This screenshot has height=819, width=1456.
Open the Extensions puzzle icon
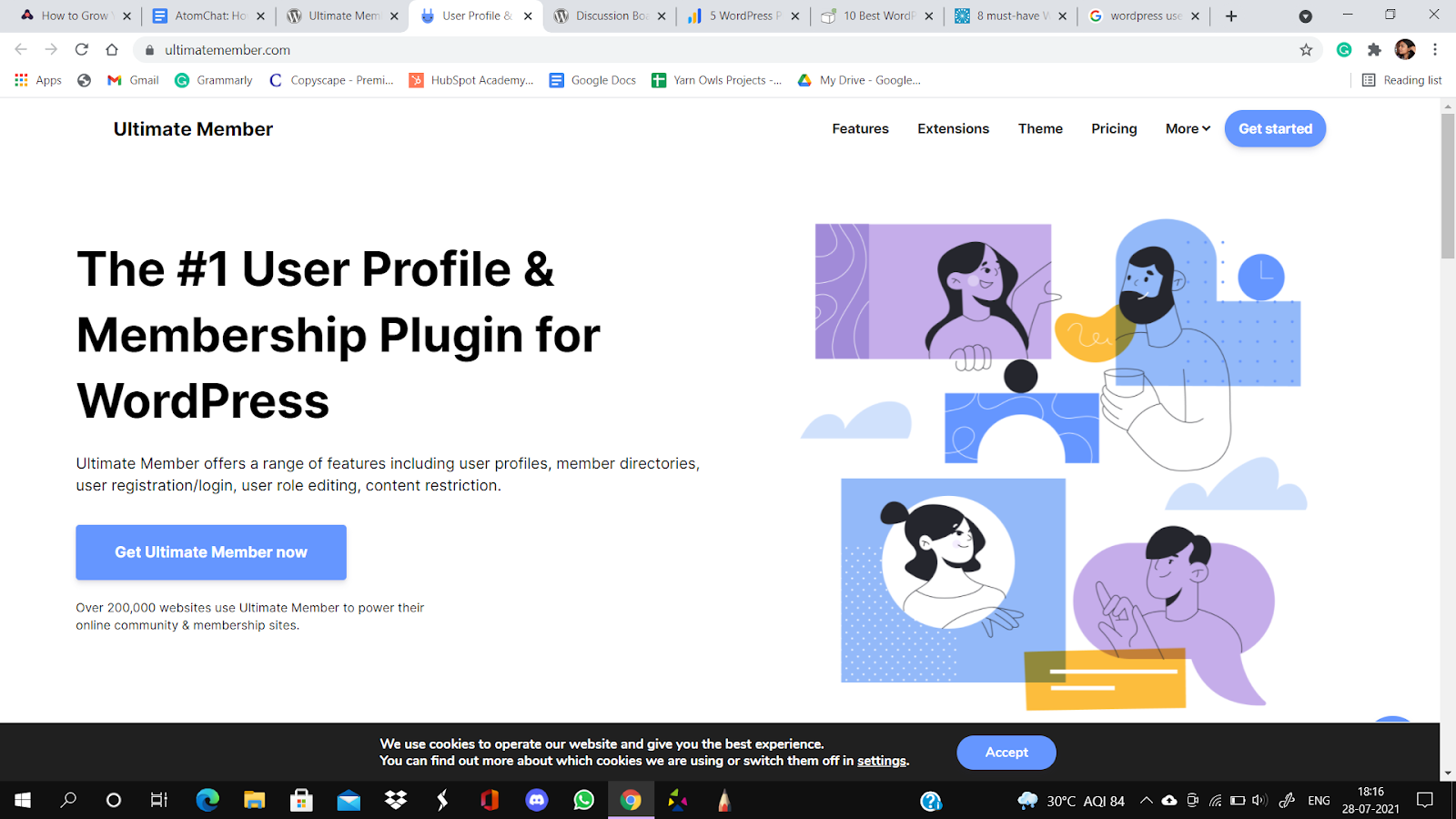pyautogui.click(x=1374, y=50)
